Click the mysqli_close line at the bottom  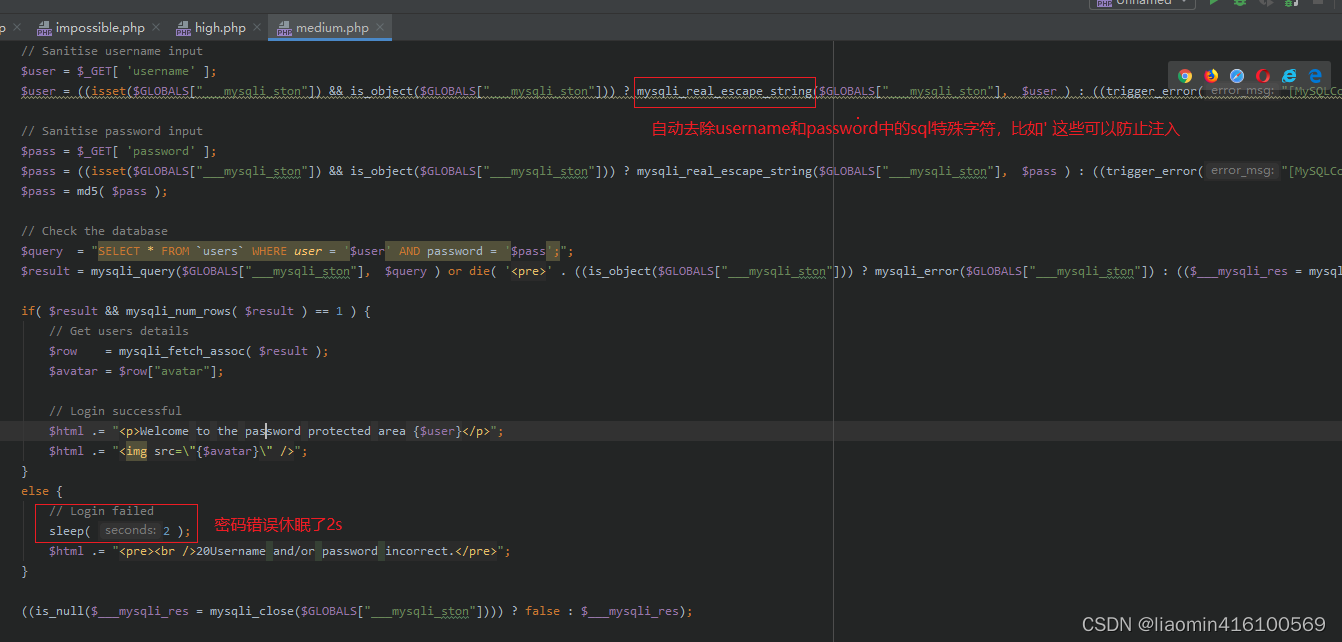(357, 611)
